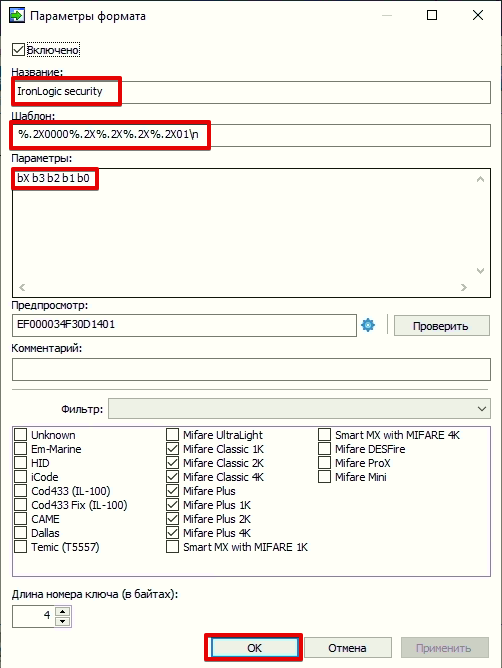Screen dimensions: 502x668
Task: Check the Mifare DESFire option
Action: coord(324,449)
